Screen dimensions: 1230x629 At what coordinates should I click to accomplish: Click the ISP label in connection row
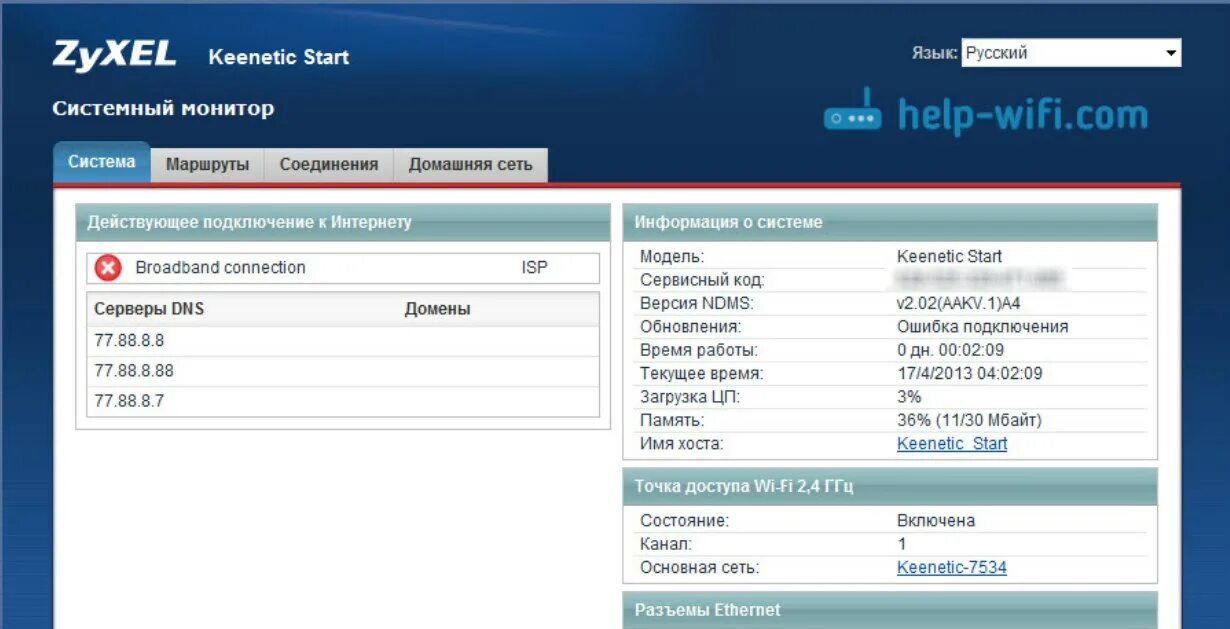tap(535, 268)
